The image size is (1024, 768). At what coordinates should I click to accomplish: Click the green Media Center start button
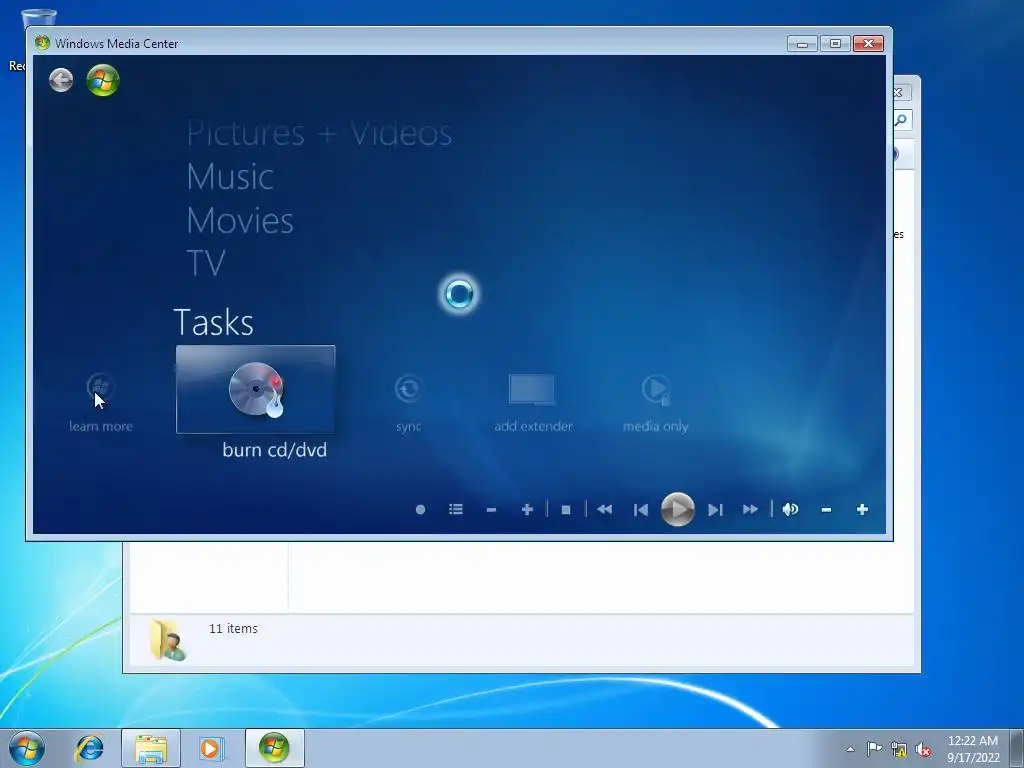tap(103, 80)
